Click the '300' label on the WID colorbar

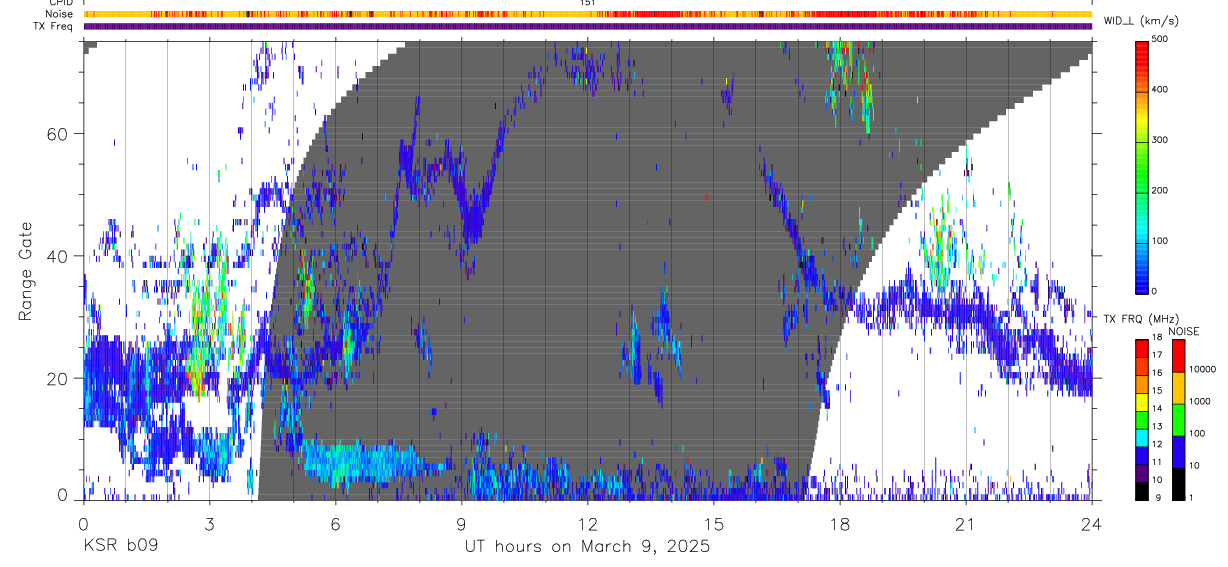[x=1162, y=140]
